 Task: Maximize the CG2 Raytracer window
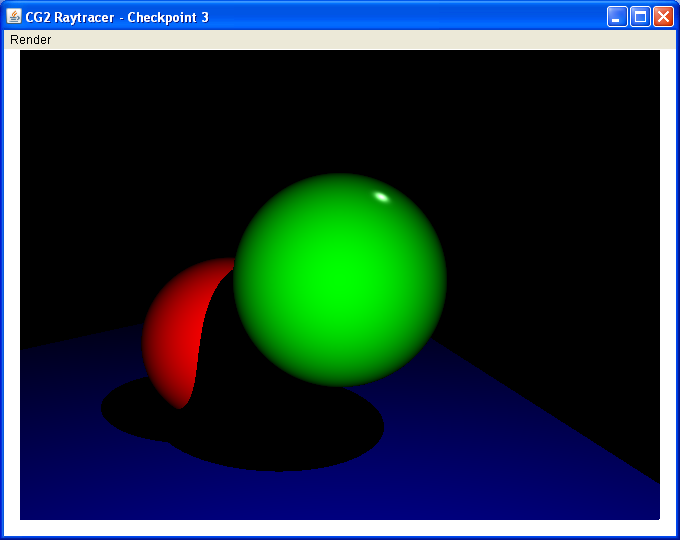coord(640,17)
